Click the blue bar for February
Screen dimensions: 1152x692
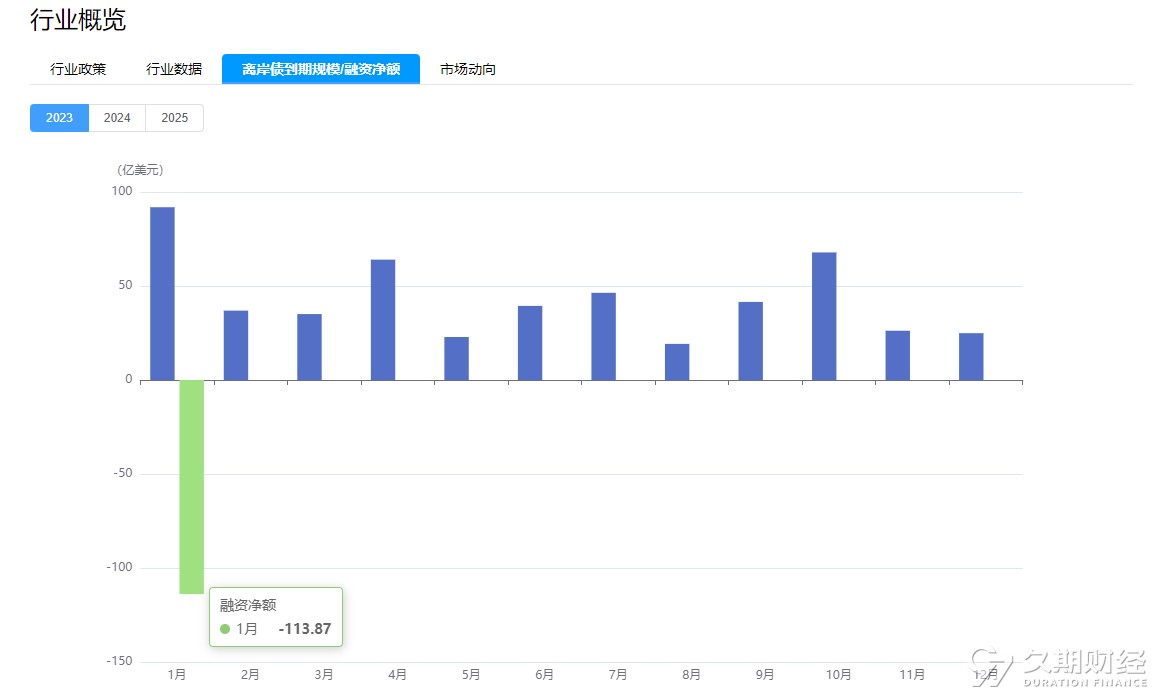pos(236,345)
